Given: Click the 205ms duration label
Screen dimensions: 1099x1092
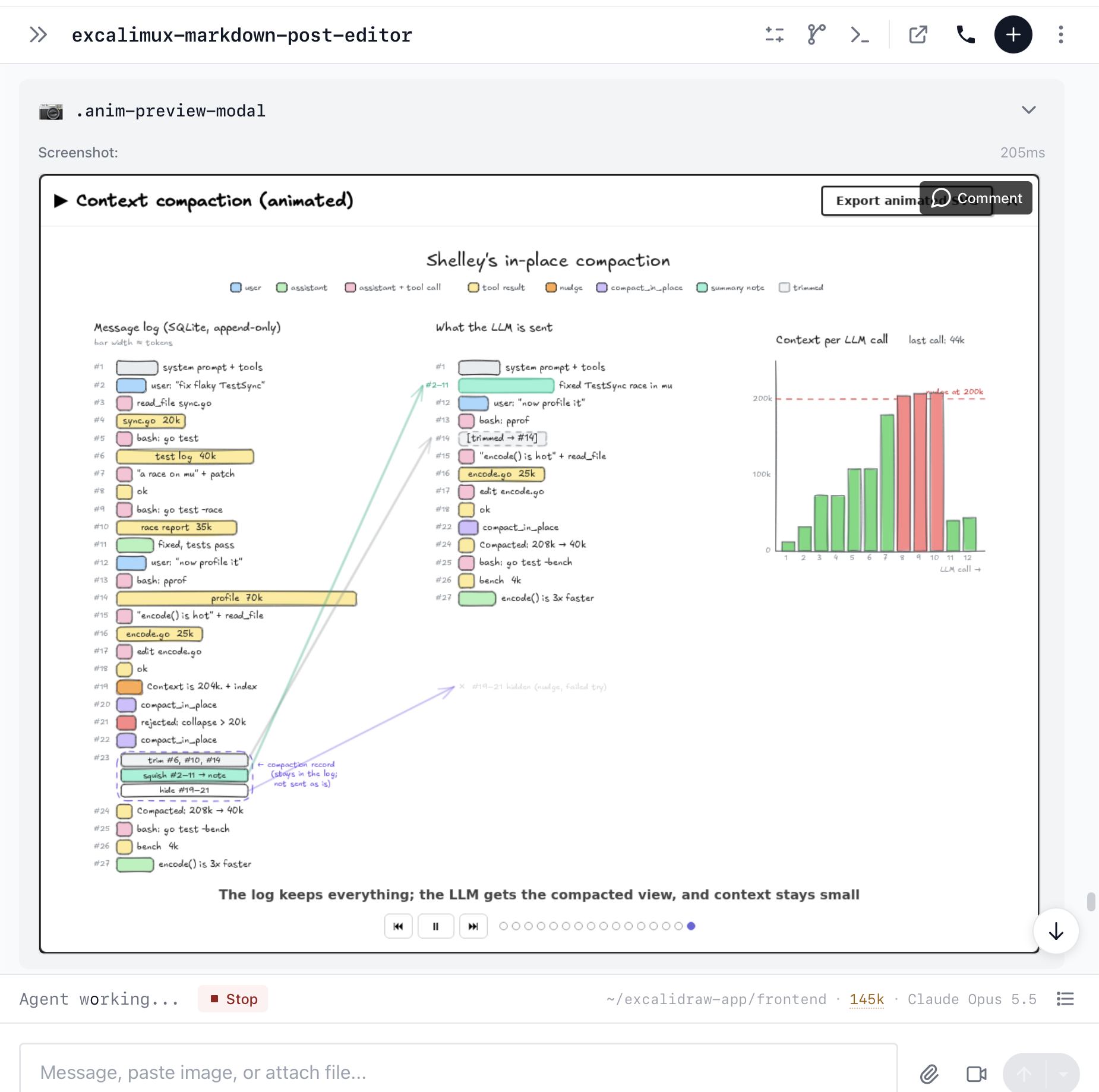Looking at the screenshot, I should [1022, 153].
